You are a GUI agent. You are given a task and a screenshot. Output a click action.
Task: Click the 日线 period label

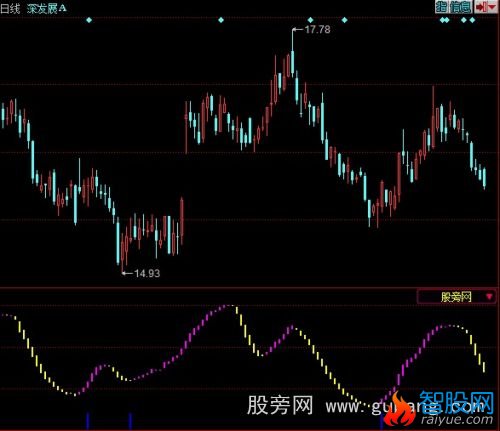[x=10, y=9]
